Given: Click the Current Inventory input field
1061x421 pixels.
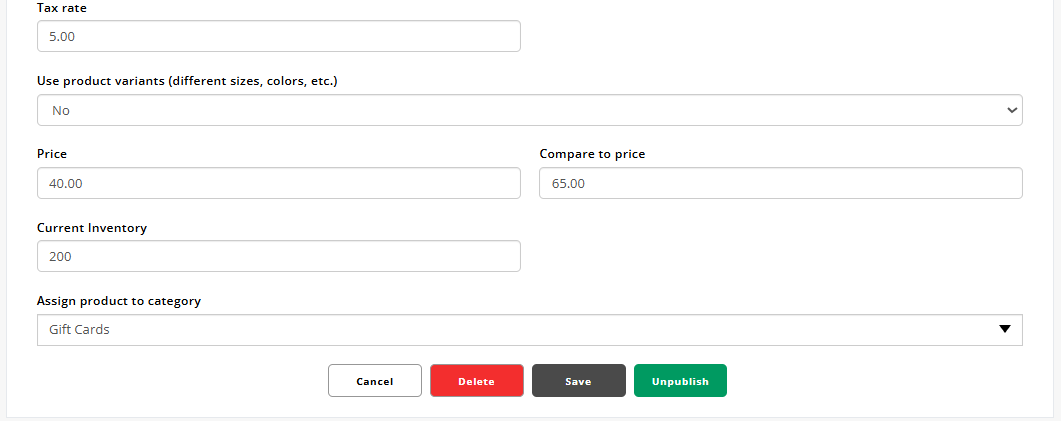Looking at the screenshot, I should [278, 257].
